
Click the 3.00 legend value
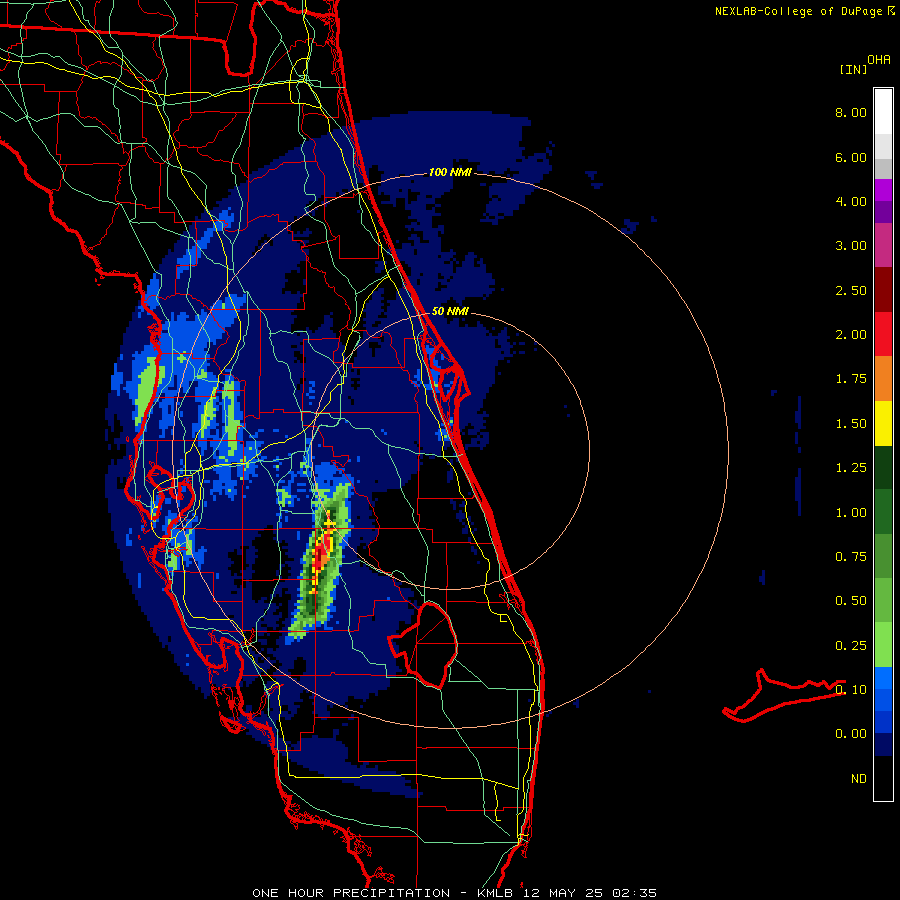point(851,246)
